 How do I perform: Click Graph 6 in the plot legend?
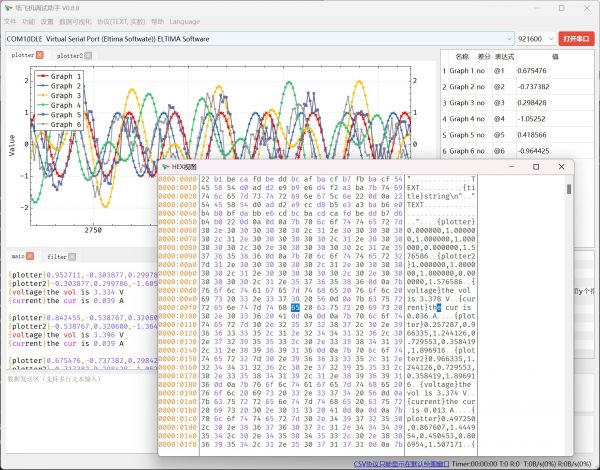click(x=59, y=124)
